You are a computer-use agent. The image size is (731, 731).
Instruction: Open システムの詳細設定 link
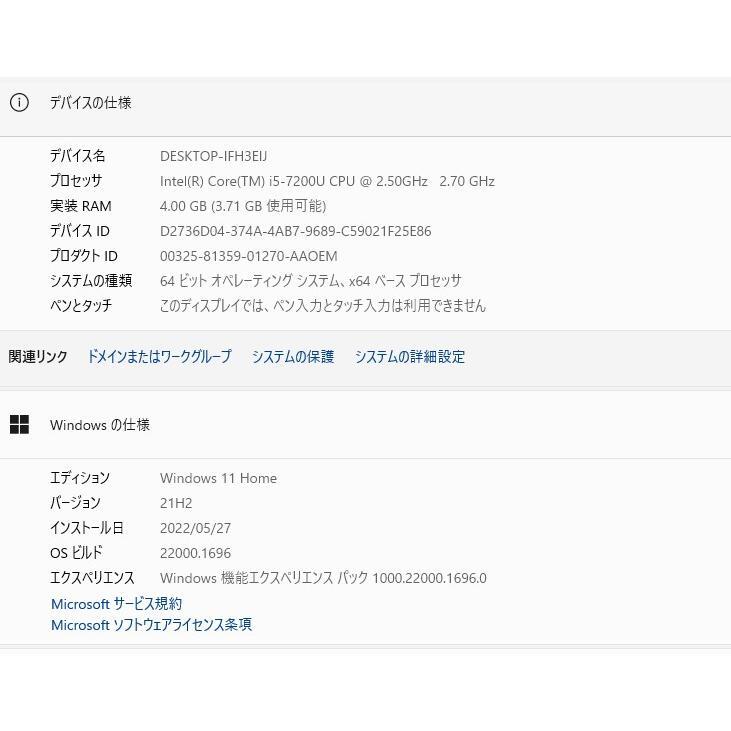click(x=410, y=357)
